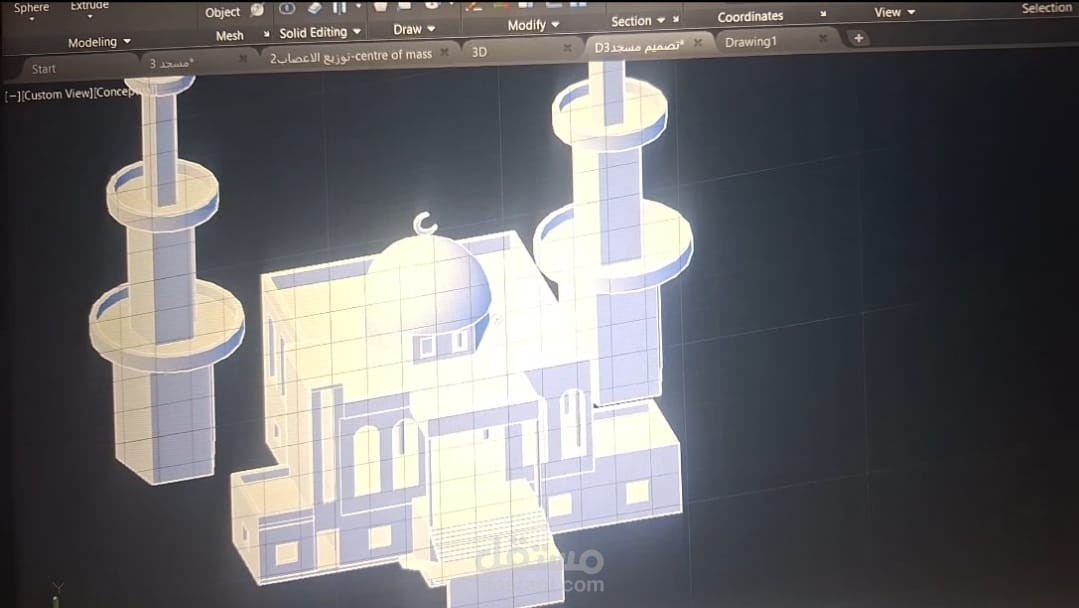Open the [-] viewport controls menu

pos(13,96)
